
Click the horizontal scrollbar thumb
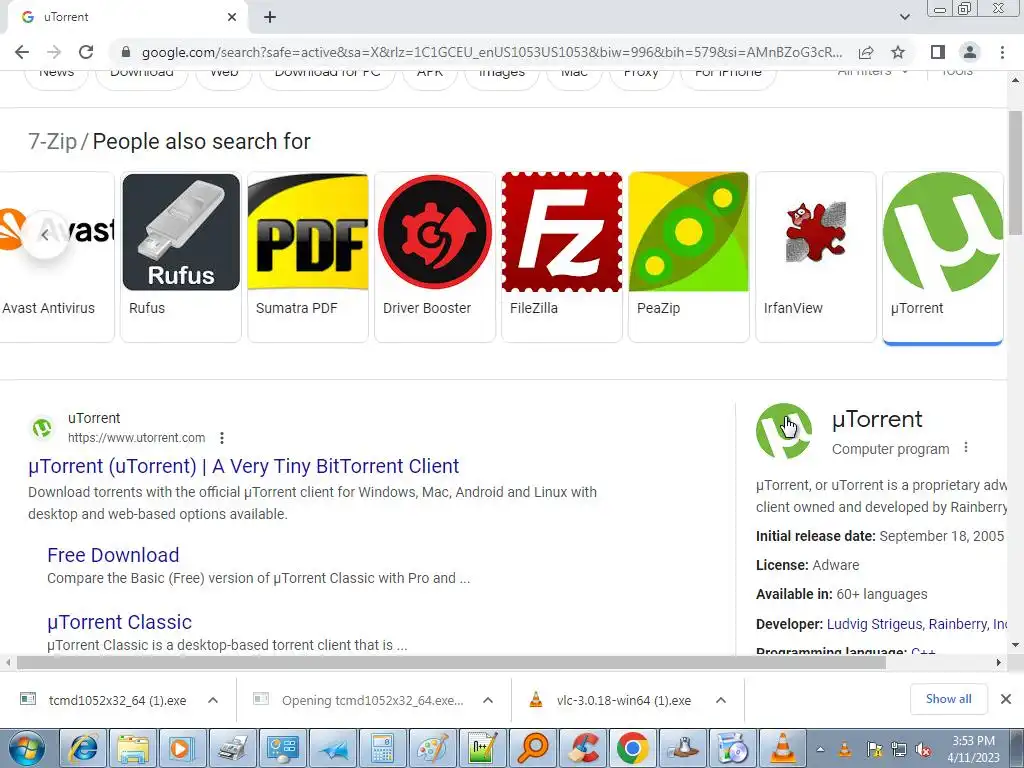coord(451,662)
